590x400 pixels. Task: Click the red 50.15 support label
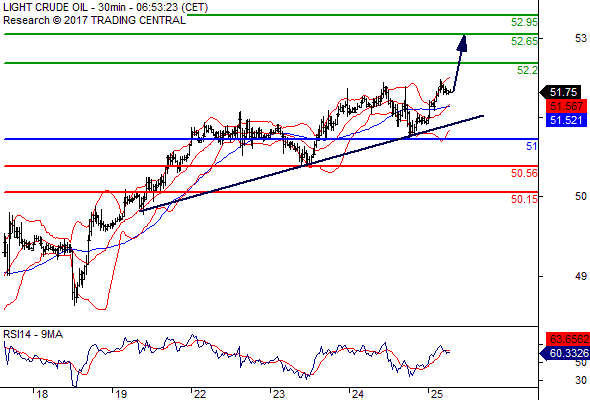click(x=524, y=199)
